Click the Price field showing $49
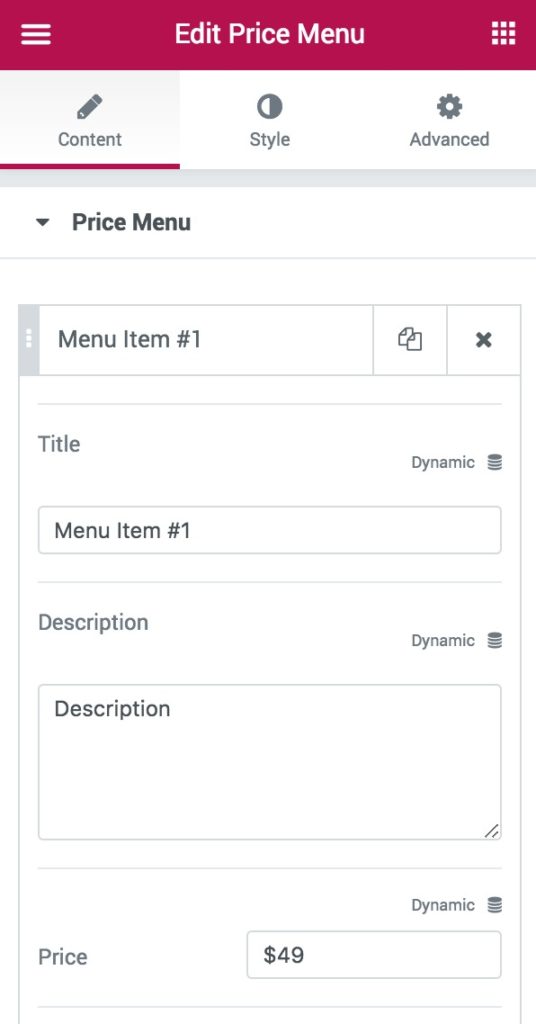This screenshot has width=536, height=1024. pyautogui.click(x=374, y=955)
